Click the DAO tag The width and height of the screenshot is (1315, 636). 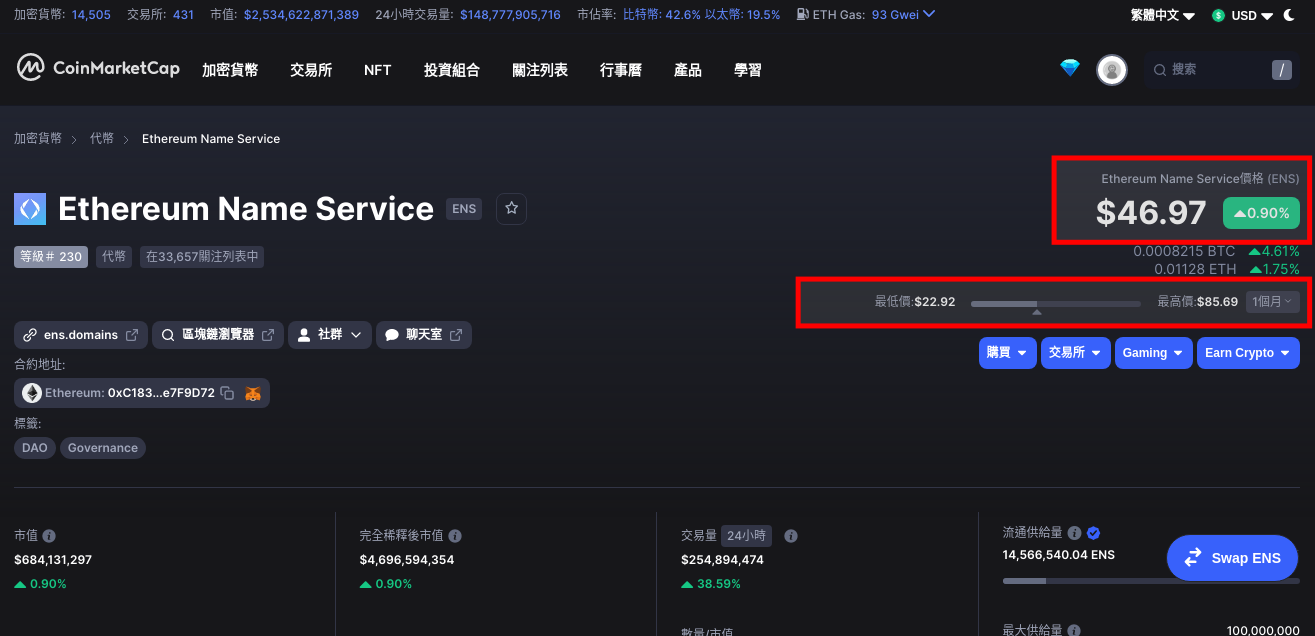35,448
